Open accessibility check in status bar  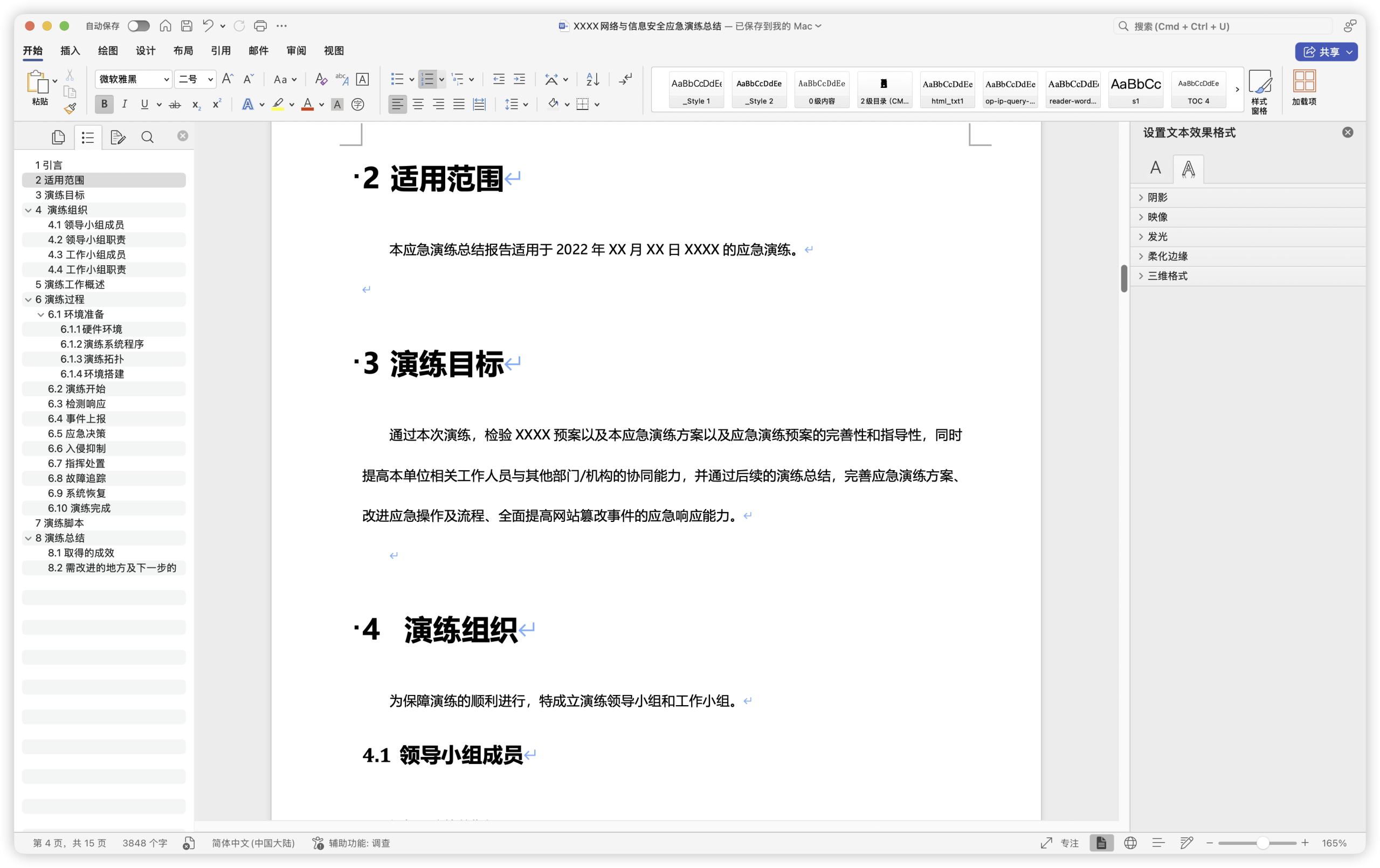[x=351, y=843]
